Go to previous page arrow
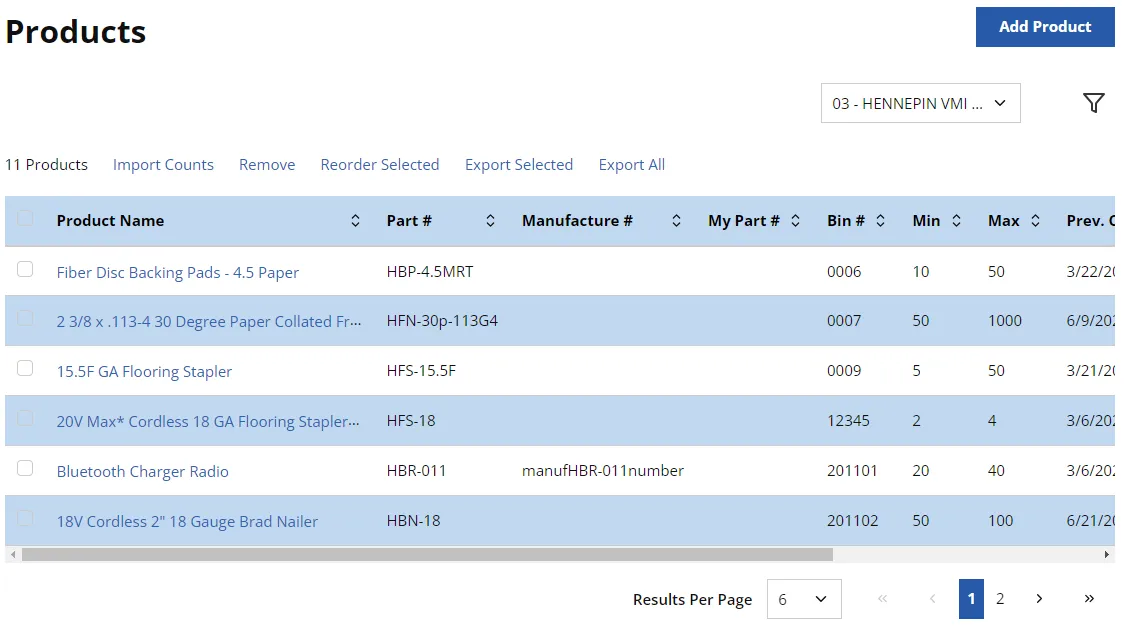 pos(932,599)
